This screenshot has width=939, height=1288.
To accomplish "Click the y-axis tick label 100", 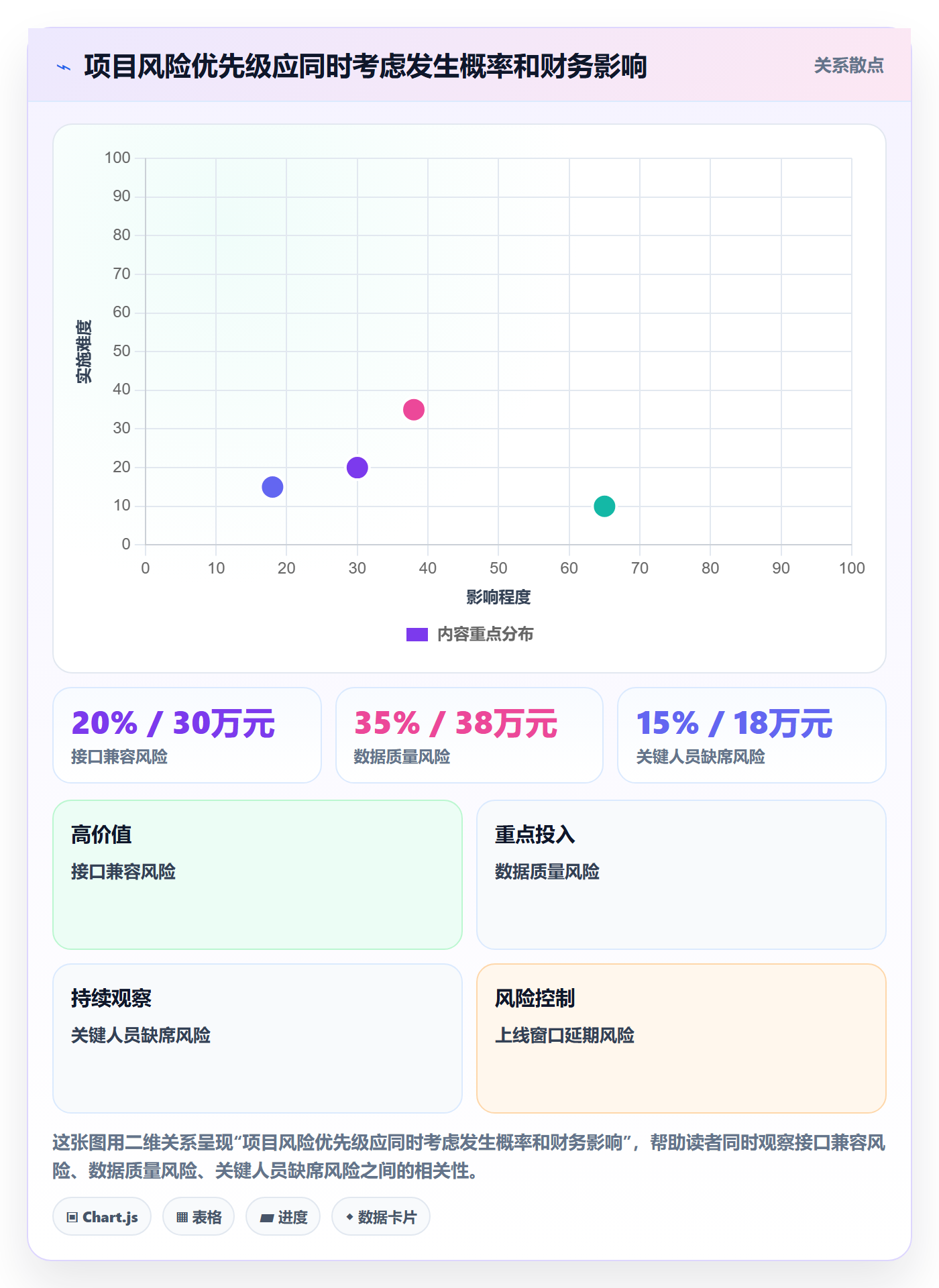I will (x=117, y=158).
